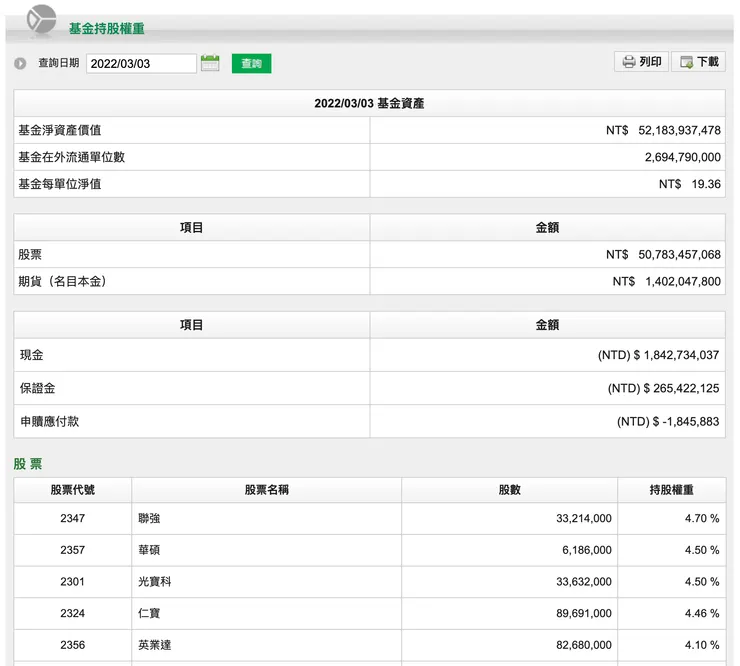Select amount NT$ 1,402,047,800
Viewport: 740px width, 666px height.
666,282
